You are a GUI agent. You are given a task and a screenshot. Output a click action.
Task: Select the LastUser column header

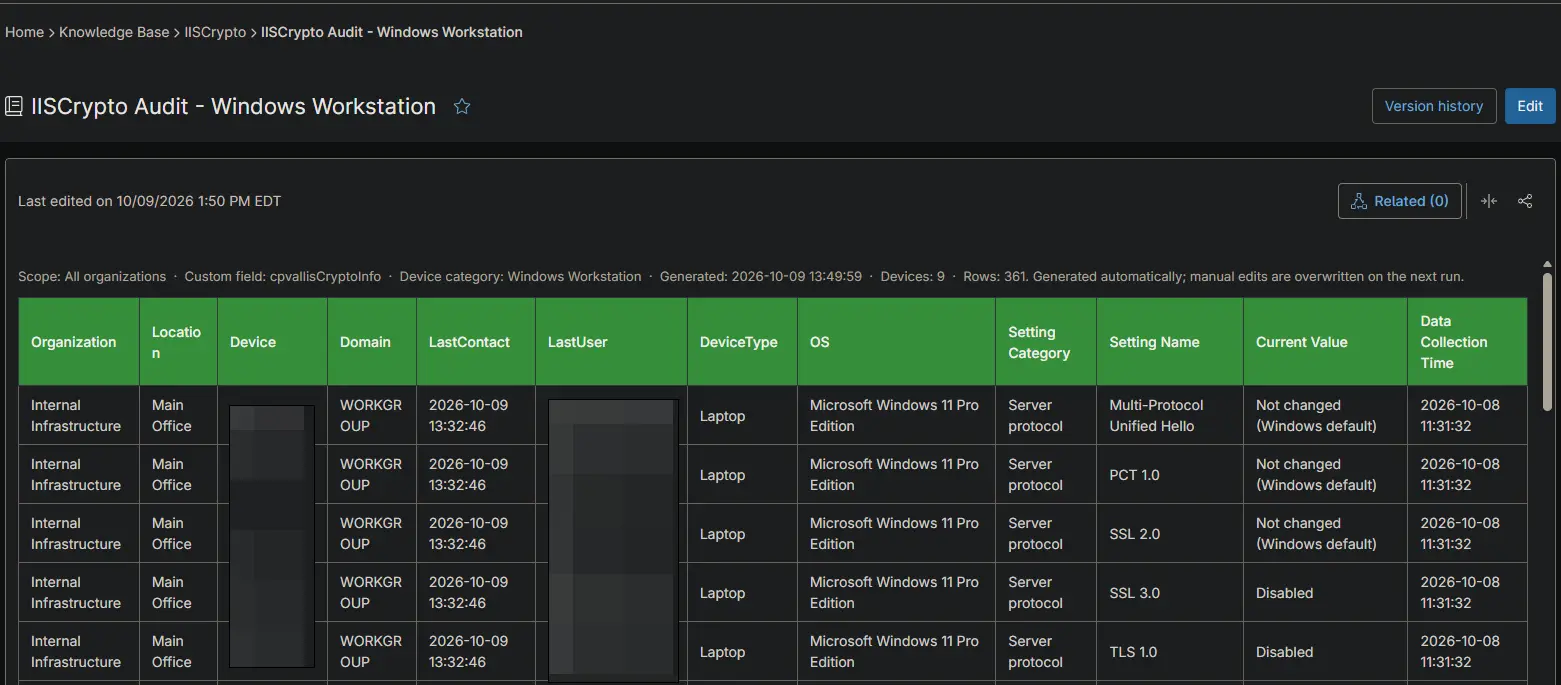coord(611,342)
